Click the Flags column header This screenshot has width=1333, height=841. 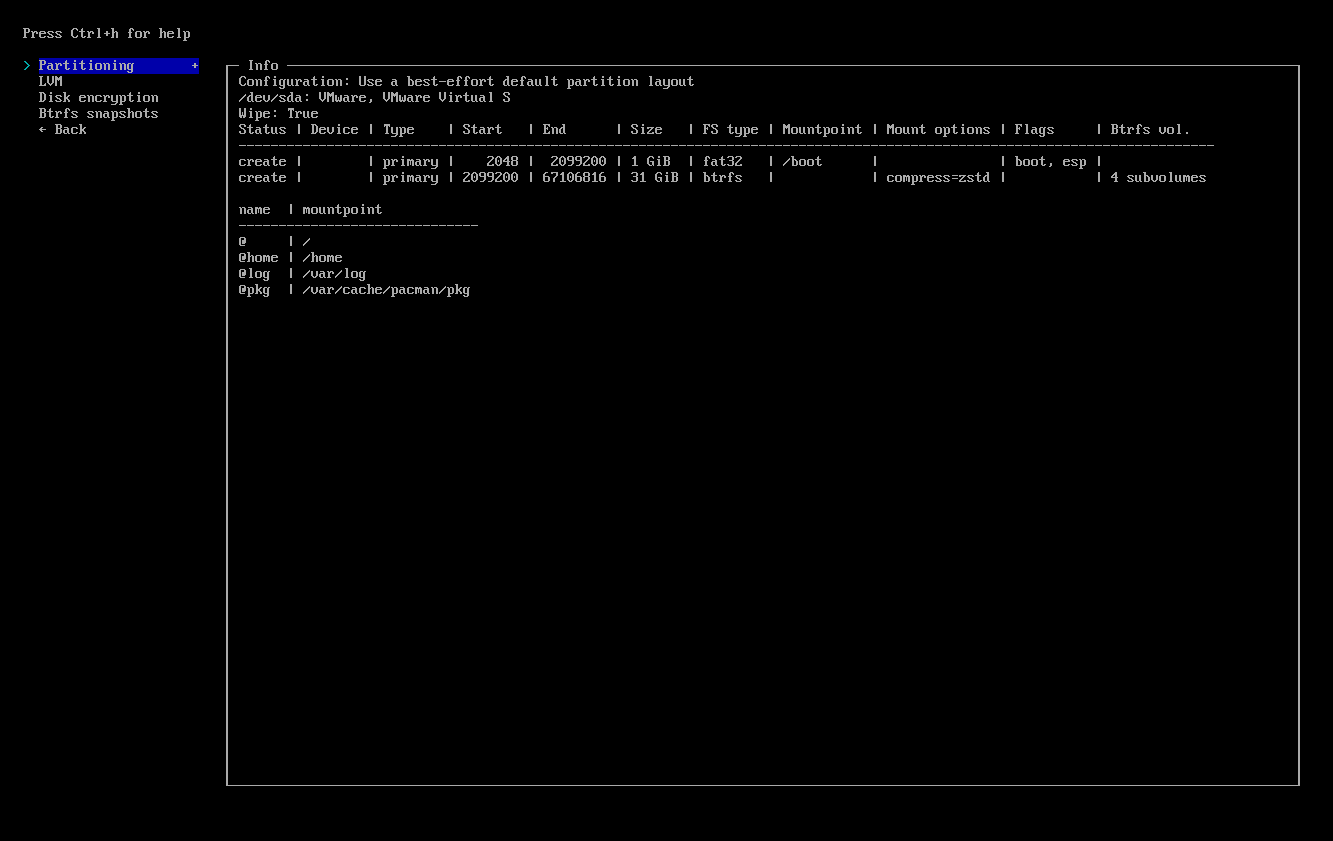(1034, 129)
